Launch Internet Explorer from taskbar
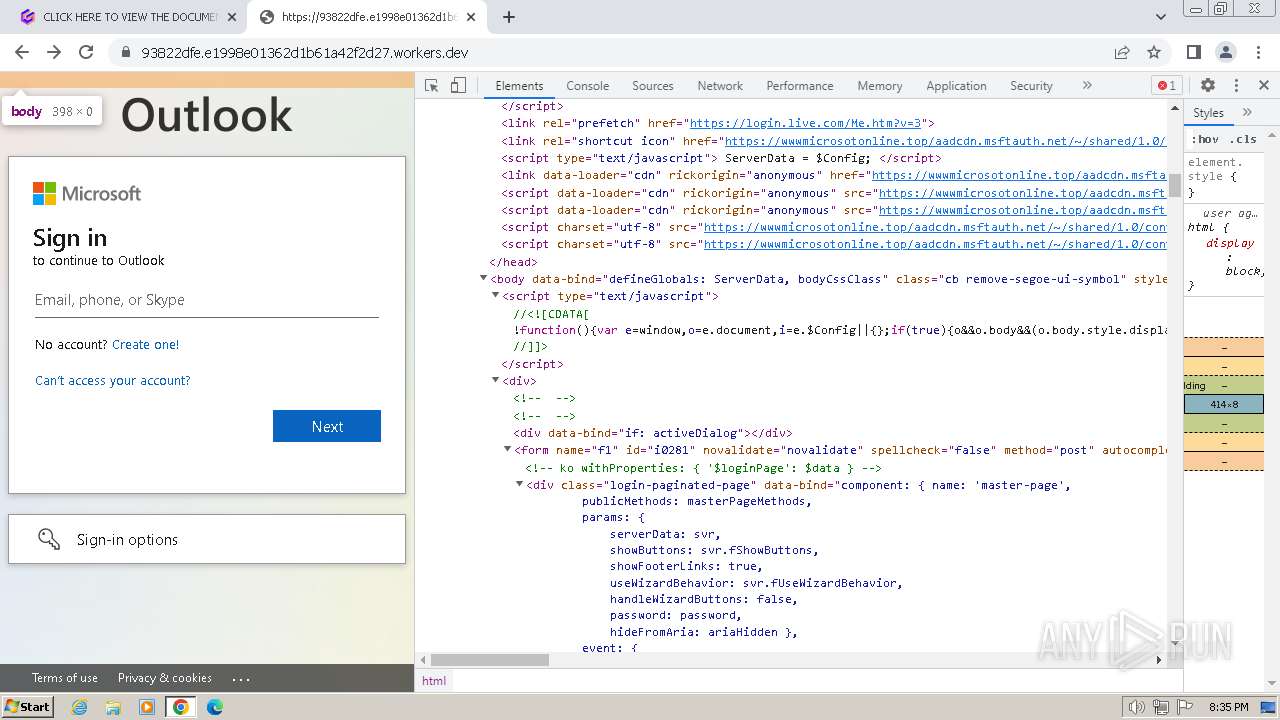This screenshot has width=1280, height=720. point(79,707)
